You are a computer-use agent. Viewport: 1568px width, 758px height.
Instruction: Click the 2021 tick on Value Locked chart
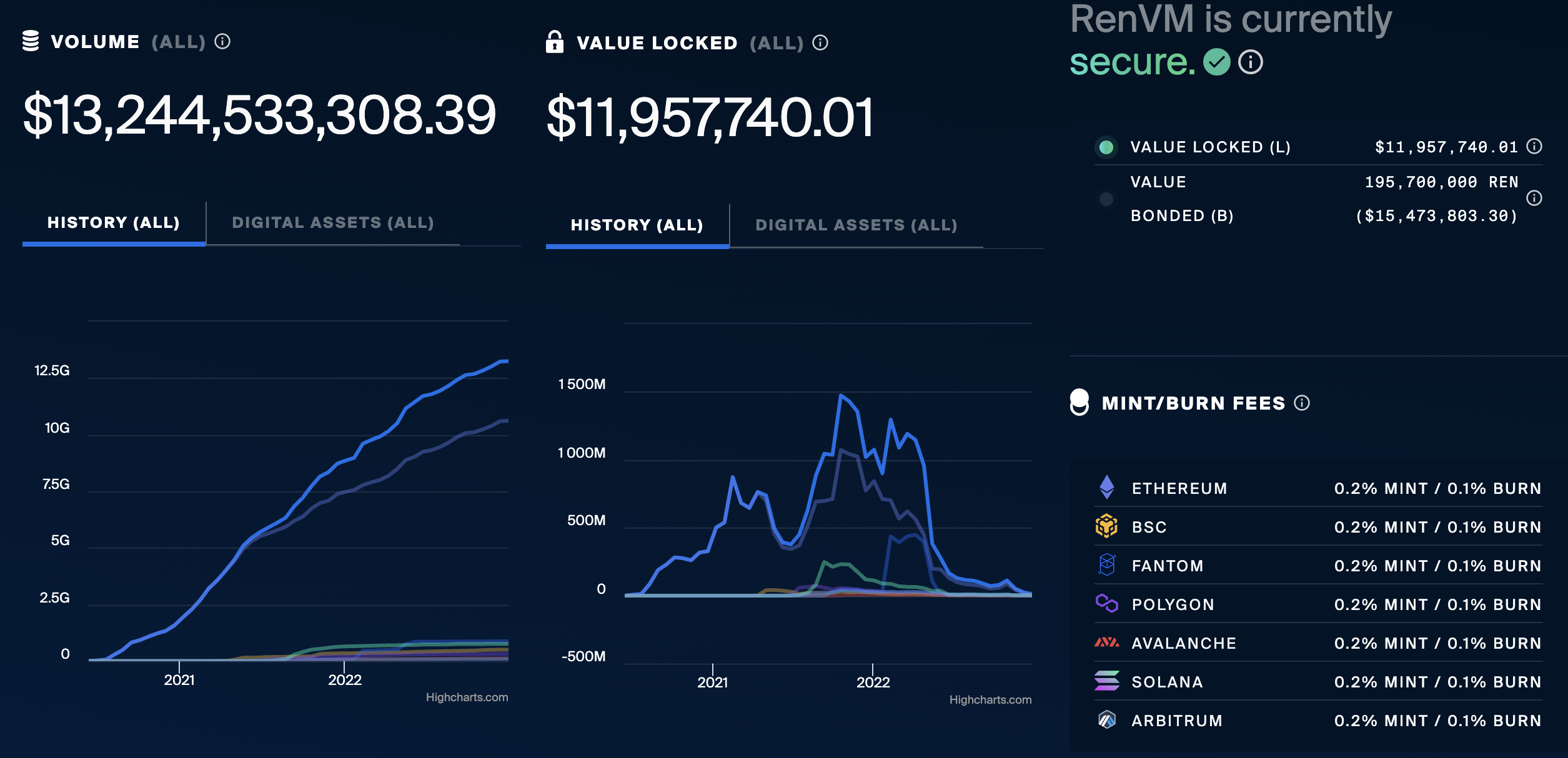coord(713,682)
